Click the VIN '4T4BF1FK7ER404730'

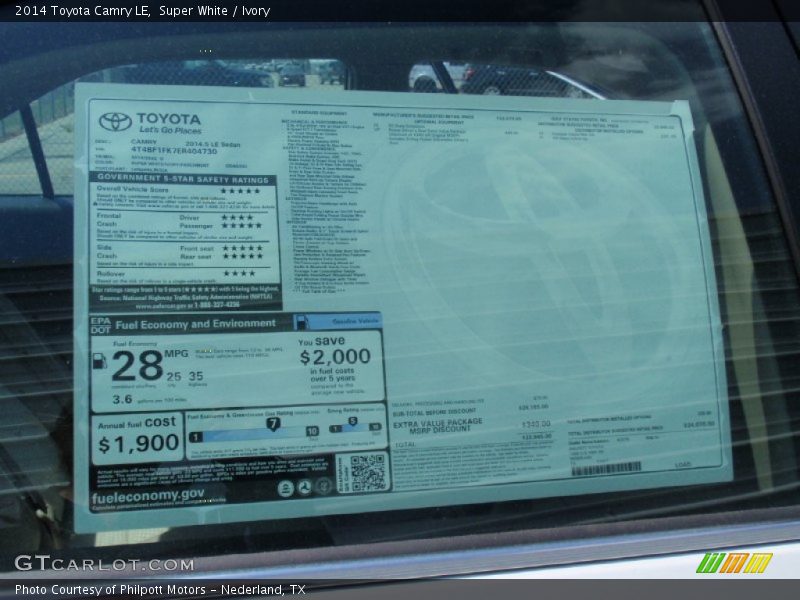point(174,151)
